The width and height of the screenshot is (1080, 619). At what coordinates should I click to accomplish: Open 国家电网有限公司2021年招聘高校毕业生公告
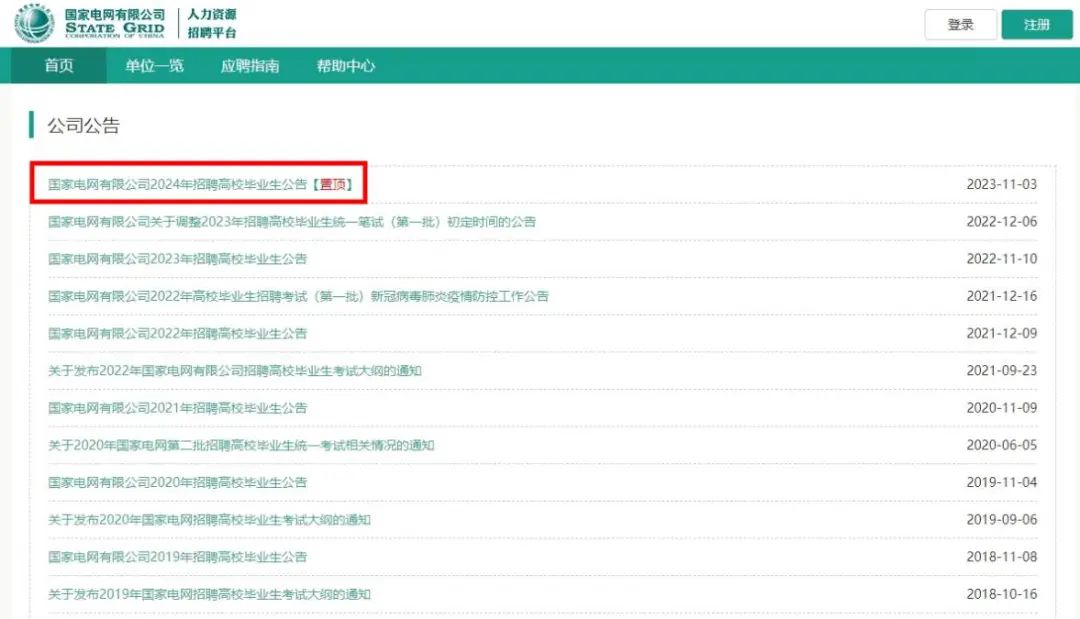tap(178, 408)
